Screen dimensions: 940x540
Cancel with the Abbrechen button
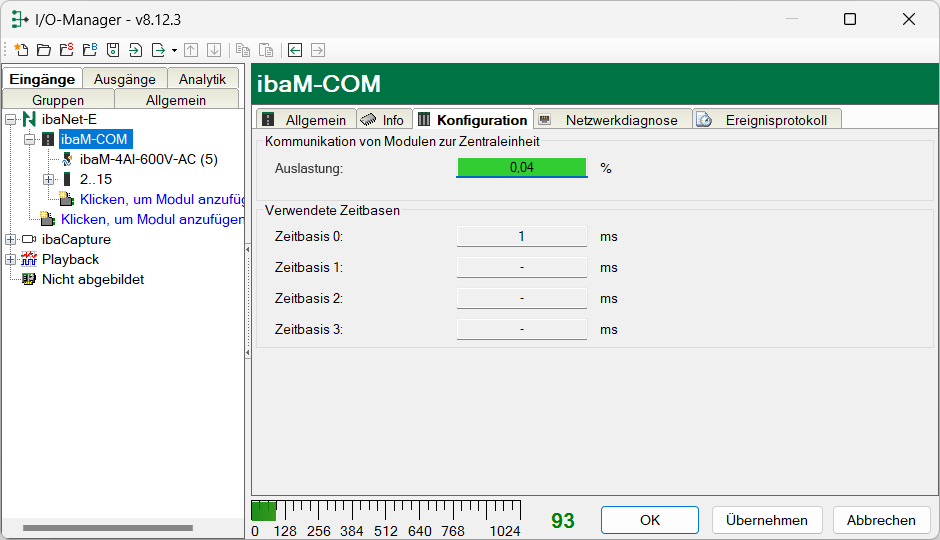(881, 520)
